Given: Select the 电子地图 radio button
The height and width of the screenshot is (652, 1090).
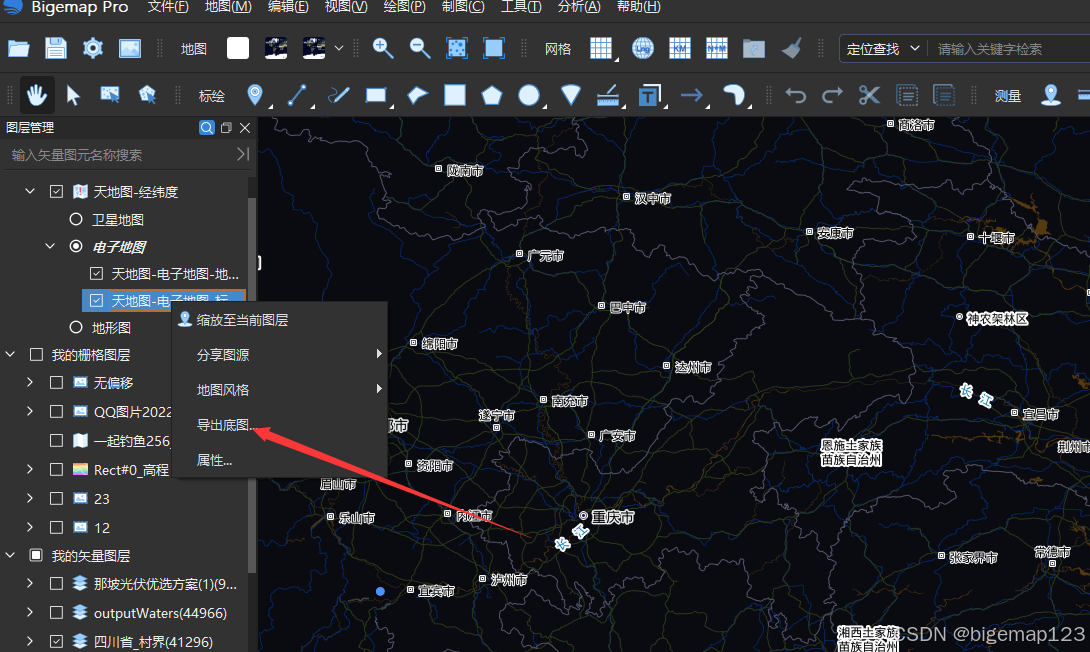Looking at the screenshot, I should click(76, 246).
